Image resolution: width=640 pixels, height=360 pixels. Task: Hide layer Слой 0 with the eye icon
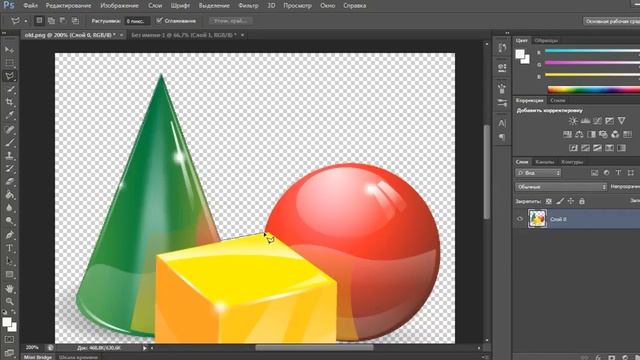(x=520, y=219)
